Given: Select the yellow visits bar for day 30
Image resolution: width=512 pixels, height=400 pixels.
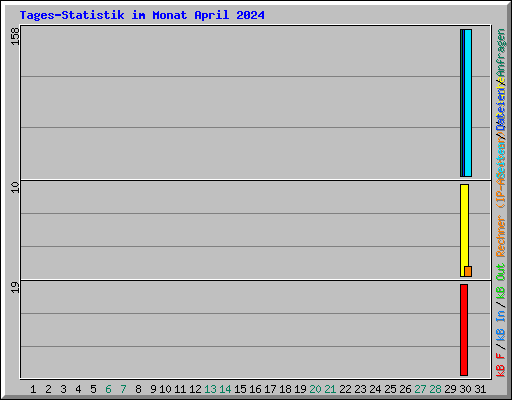Looking at the screenshot, I should point(464,230).
